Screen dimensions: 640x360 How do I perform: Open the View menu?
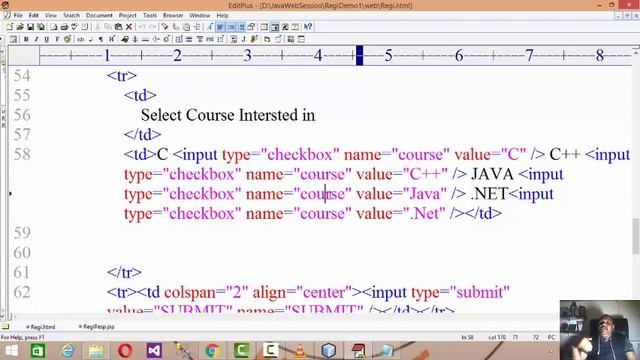coord(51,16)
